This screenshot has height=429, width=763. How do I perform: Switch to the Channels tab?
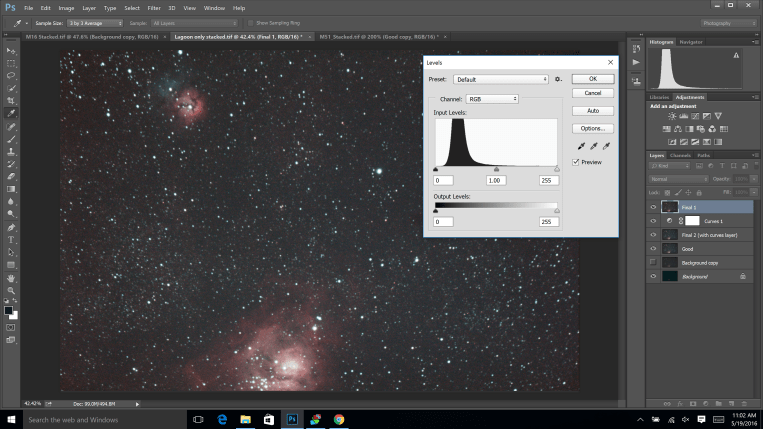pyautogui.click(x=680, y=156)
